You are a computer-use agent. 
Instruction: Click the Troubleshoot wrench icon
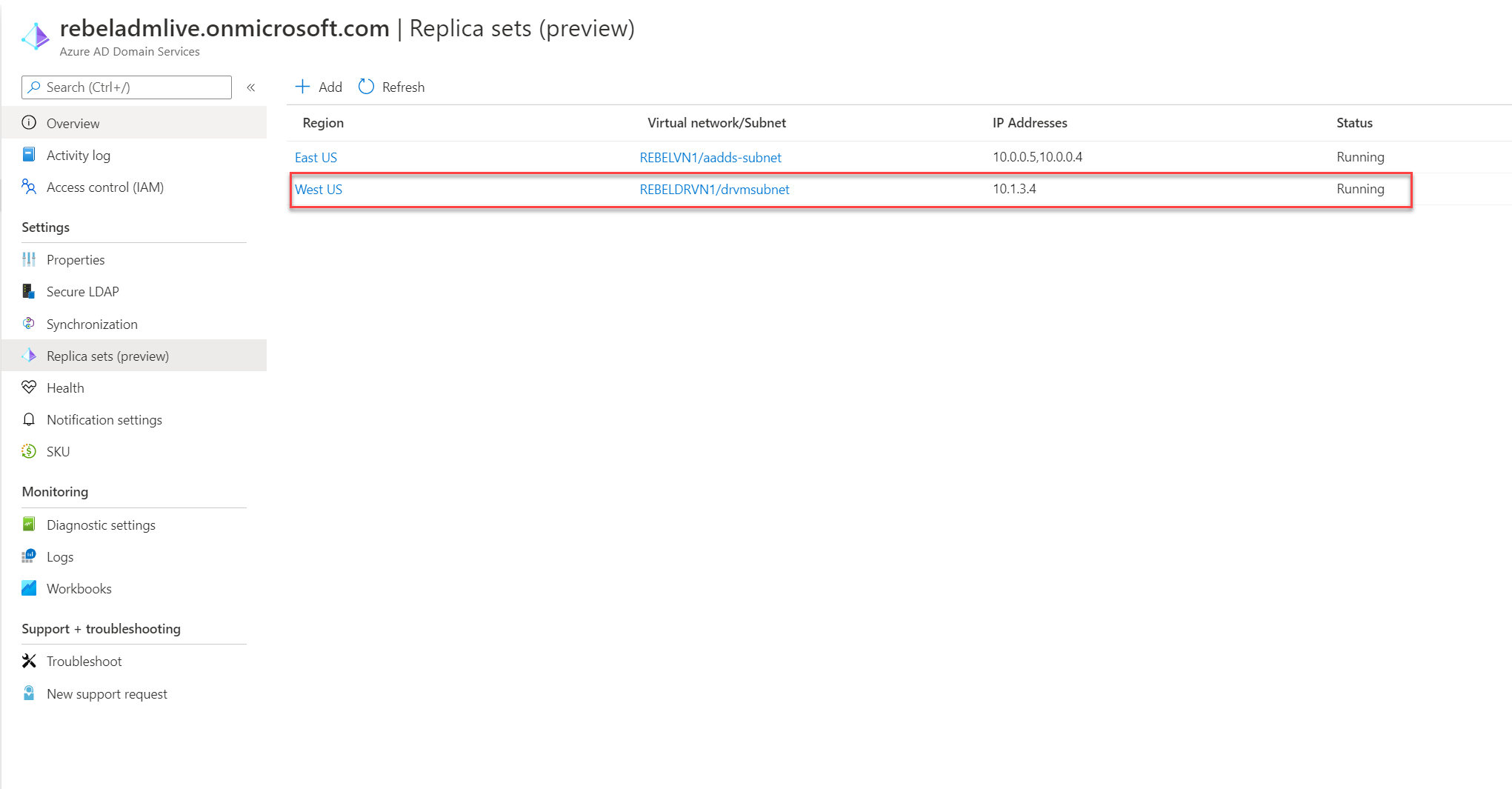point(29,661)
